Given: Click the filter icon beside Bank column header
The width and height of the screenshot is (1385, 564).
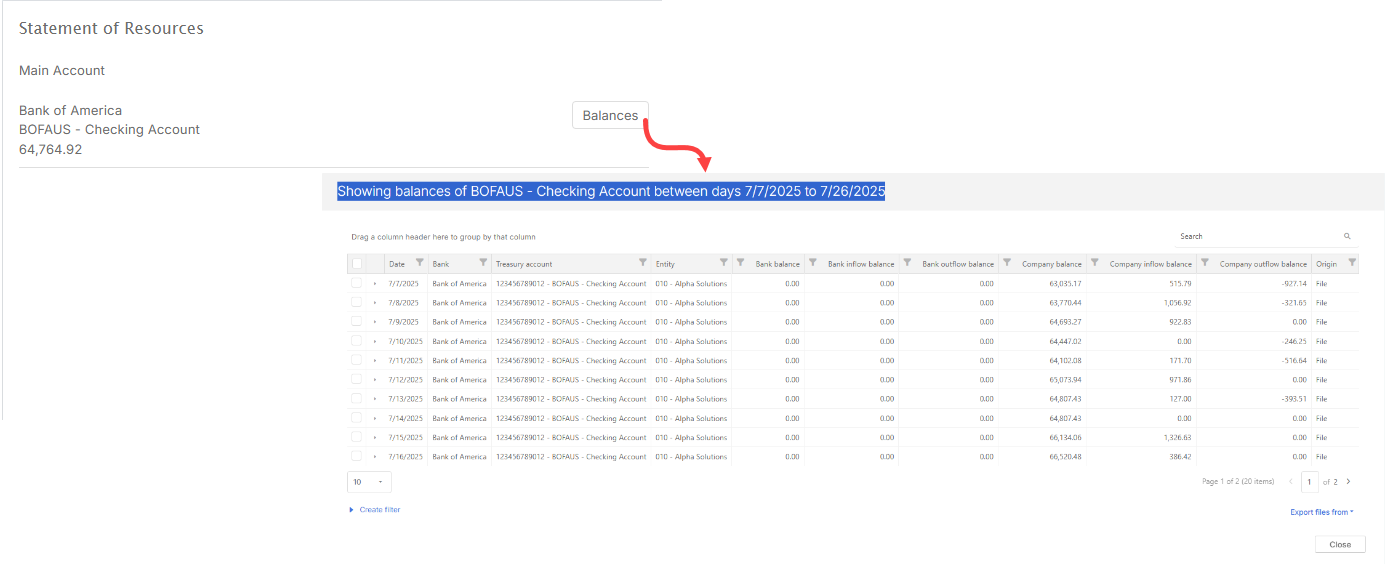Looking at the screenshot, I should 483,263.
